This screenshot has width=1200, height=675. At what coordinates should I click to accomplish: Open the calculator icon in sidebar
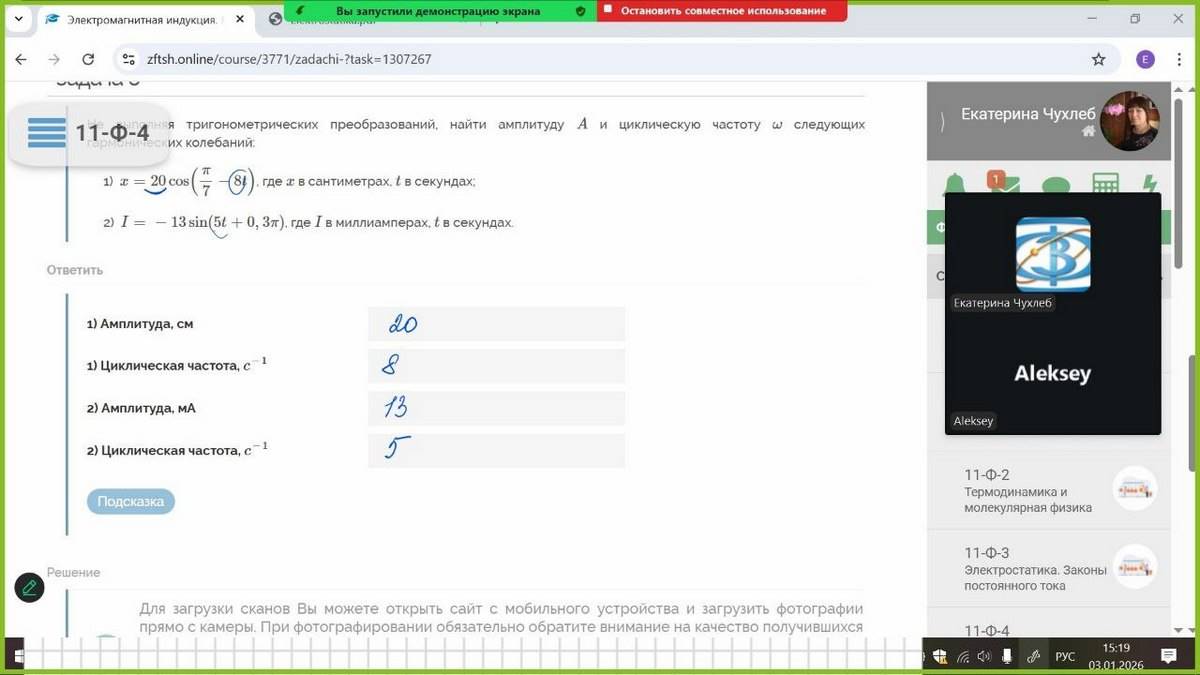click(x=1105, y=186)
